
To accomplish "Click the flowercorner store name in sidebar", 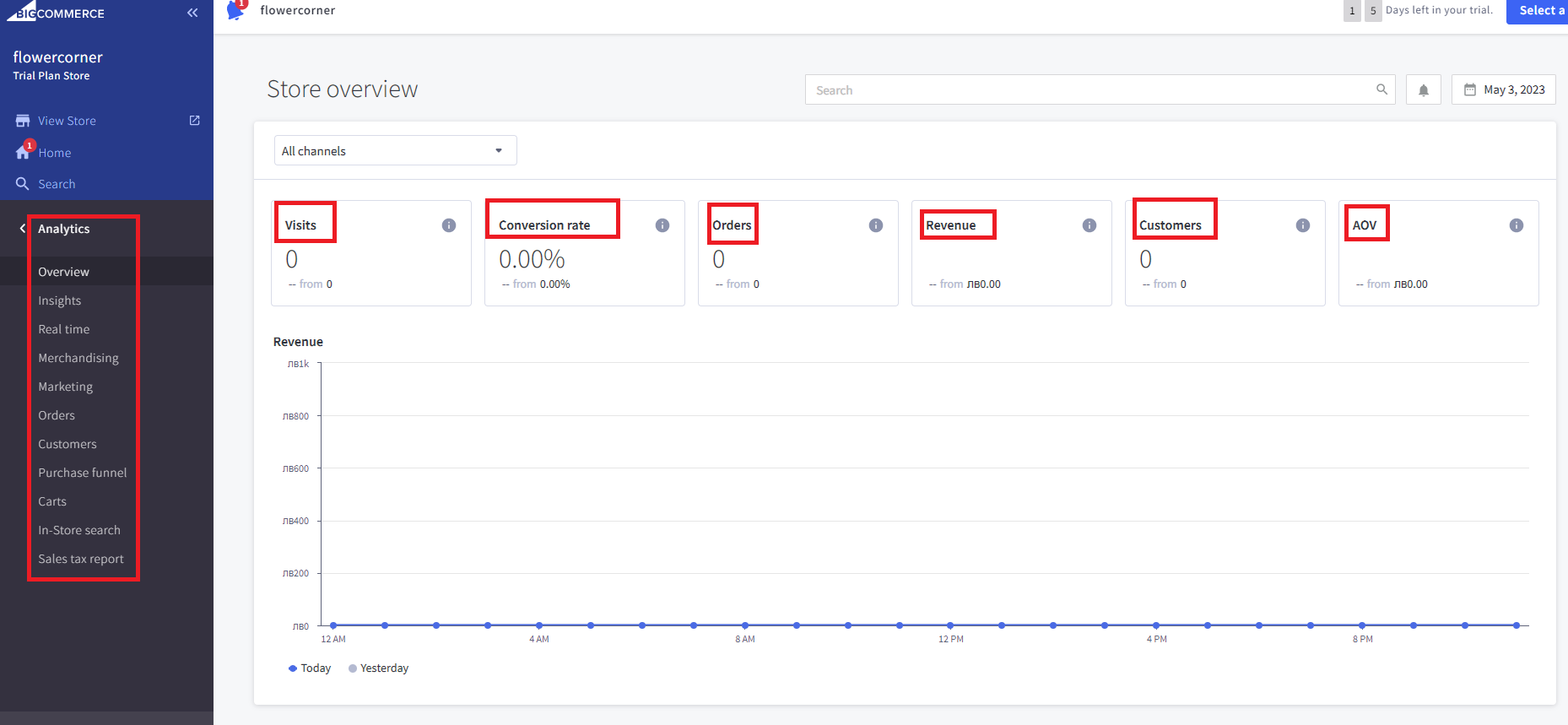I will (57, 57).
